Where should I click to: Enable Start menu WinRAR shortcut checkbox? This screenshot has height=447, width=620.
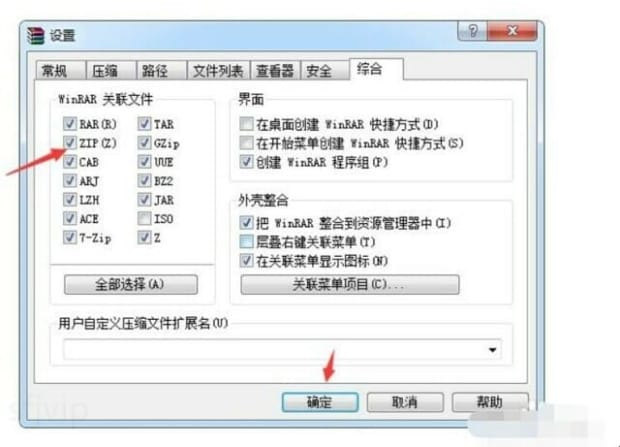pos(246,143)
